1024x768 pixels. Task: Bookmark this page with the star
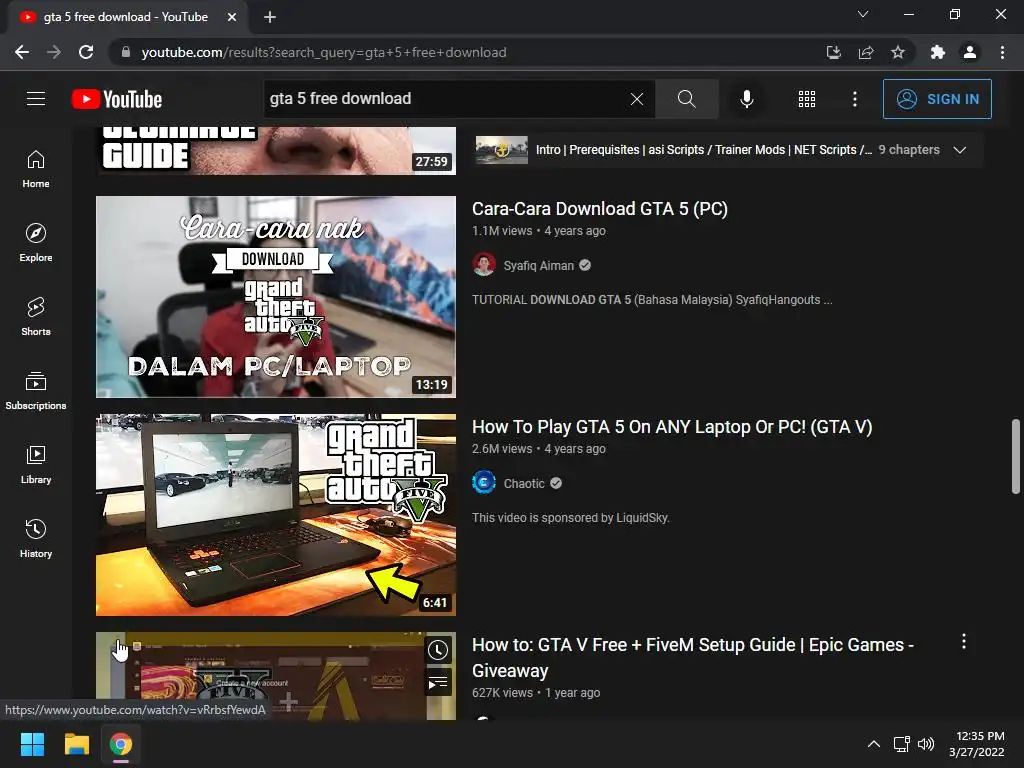(x=898, y=52)
